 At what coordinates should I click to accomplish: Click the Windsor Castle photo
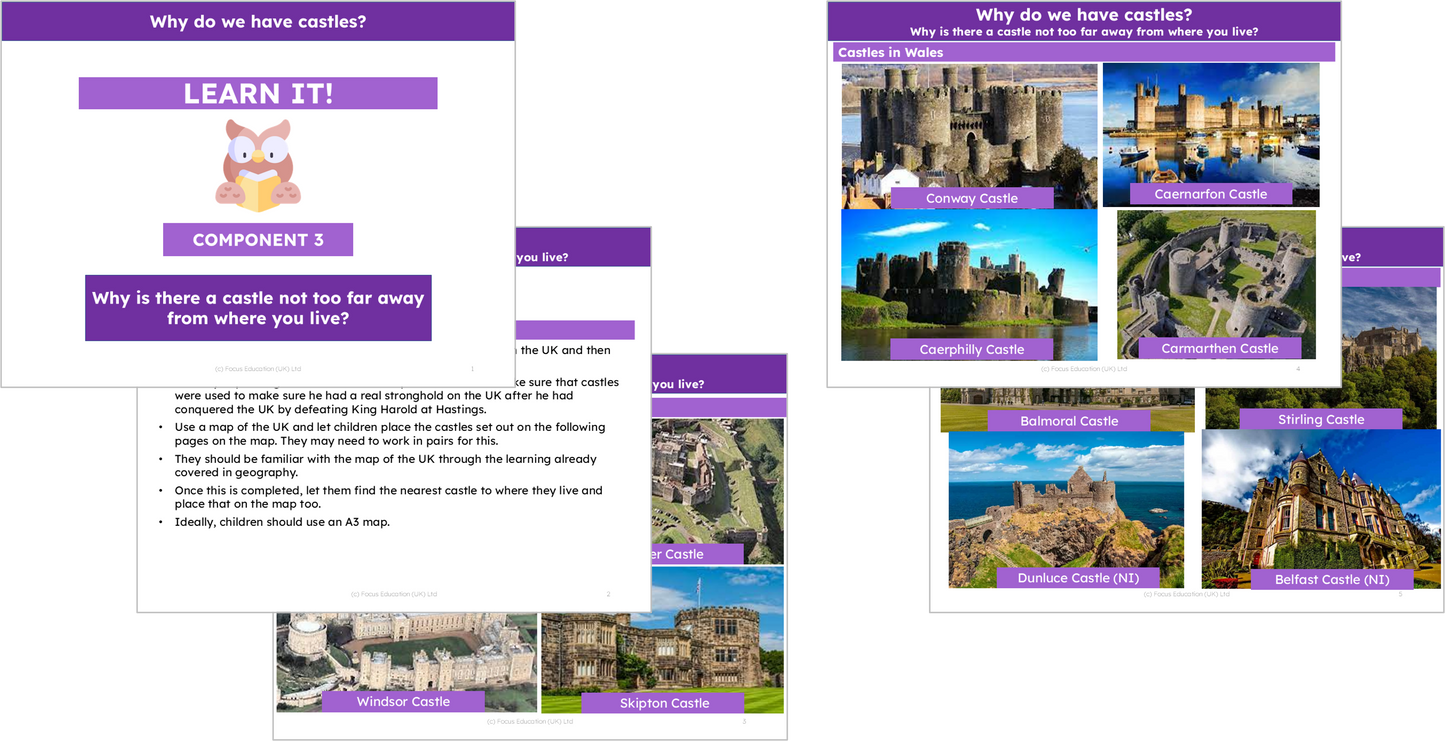coord(405,650)
